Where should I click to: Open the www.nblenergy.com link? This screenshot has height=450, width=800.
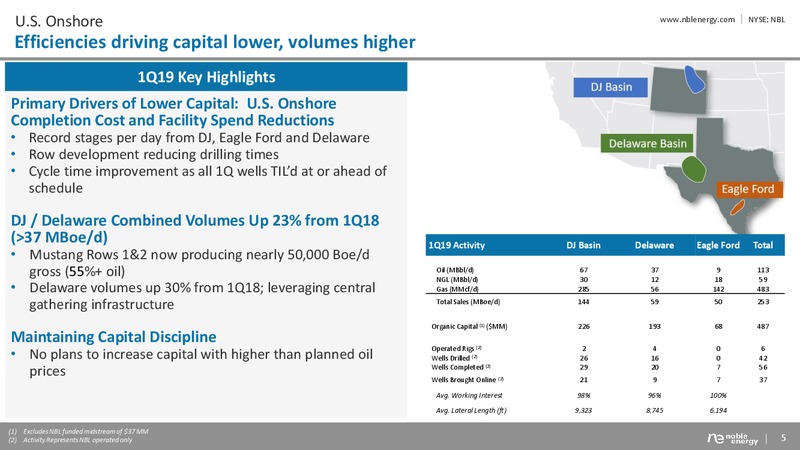pyautogui.click(x=697, y=19)
